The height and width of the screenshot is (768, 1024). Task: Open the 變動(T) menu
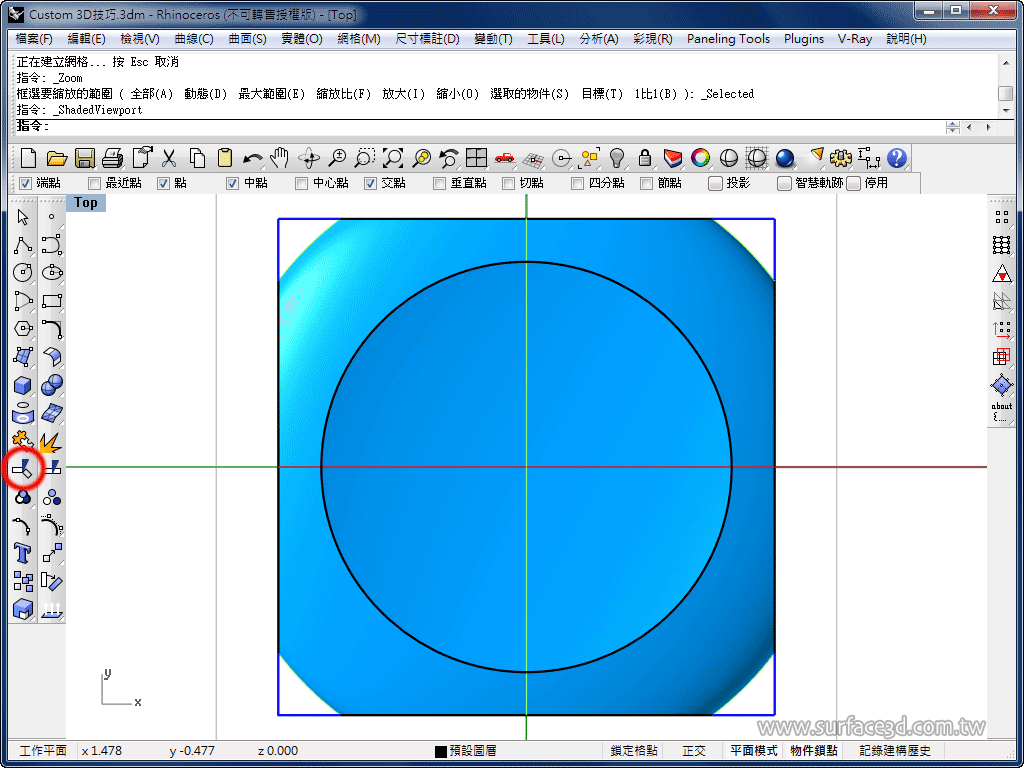[x=493, y=39]
